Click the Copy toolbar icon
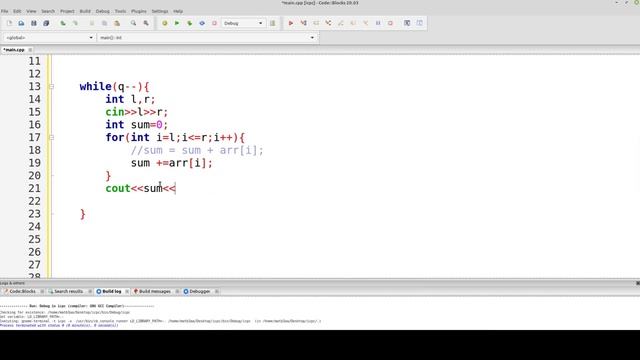This screenshot has height=360, width=640. click(104, 23)
